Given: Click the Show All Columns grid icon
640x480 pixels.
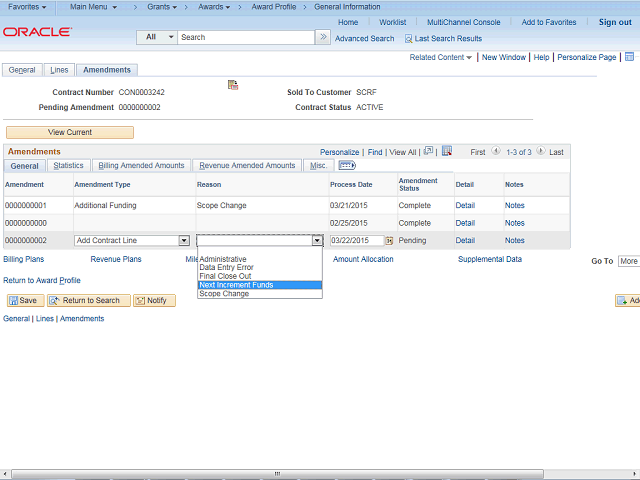Looking at the screenshot, I should point(347,165).
